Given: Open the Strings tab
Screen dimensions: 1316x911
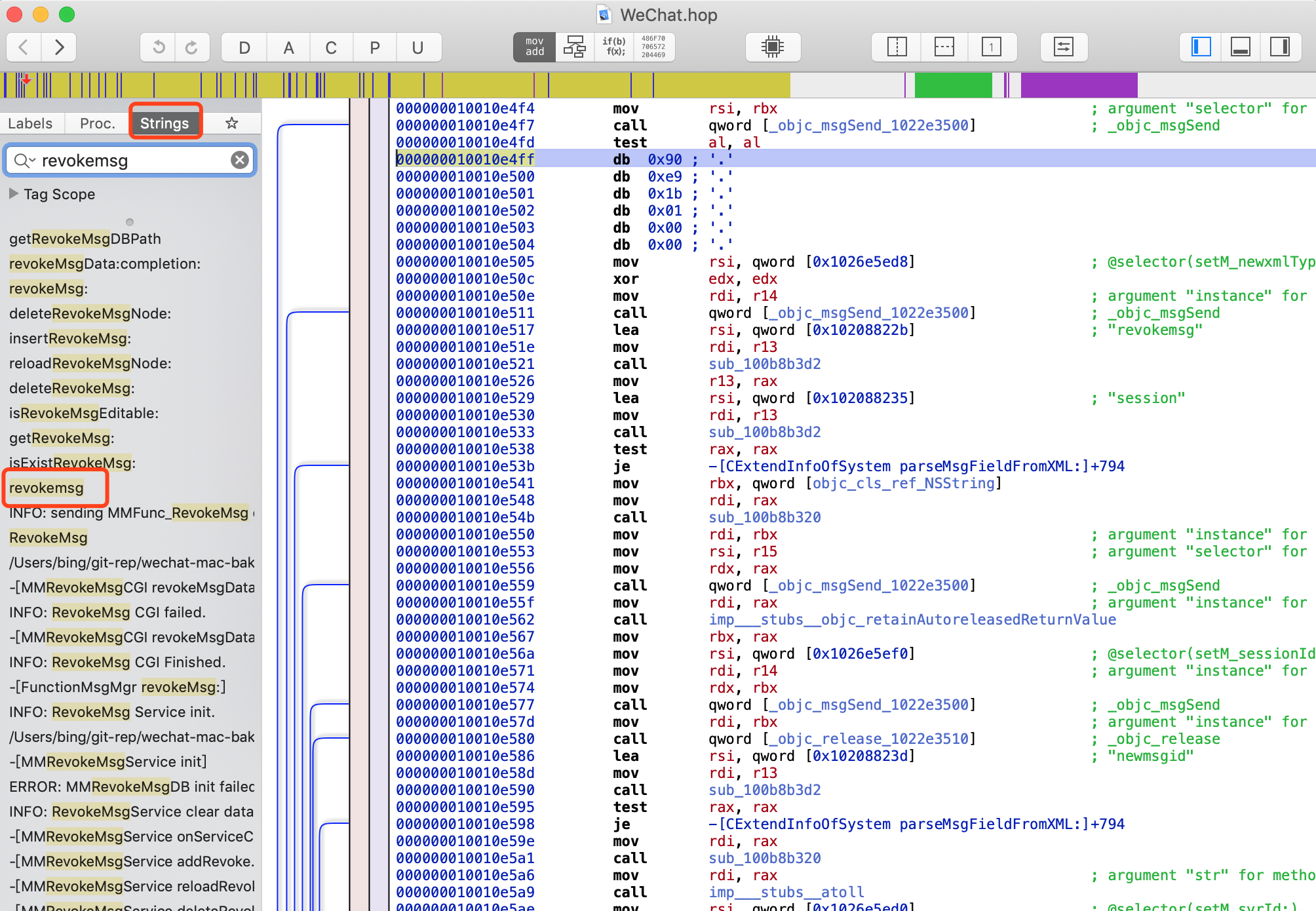Looking at the screenshot, I should click(x=164, y=123).
